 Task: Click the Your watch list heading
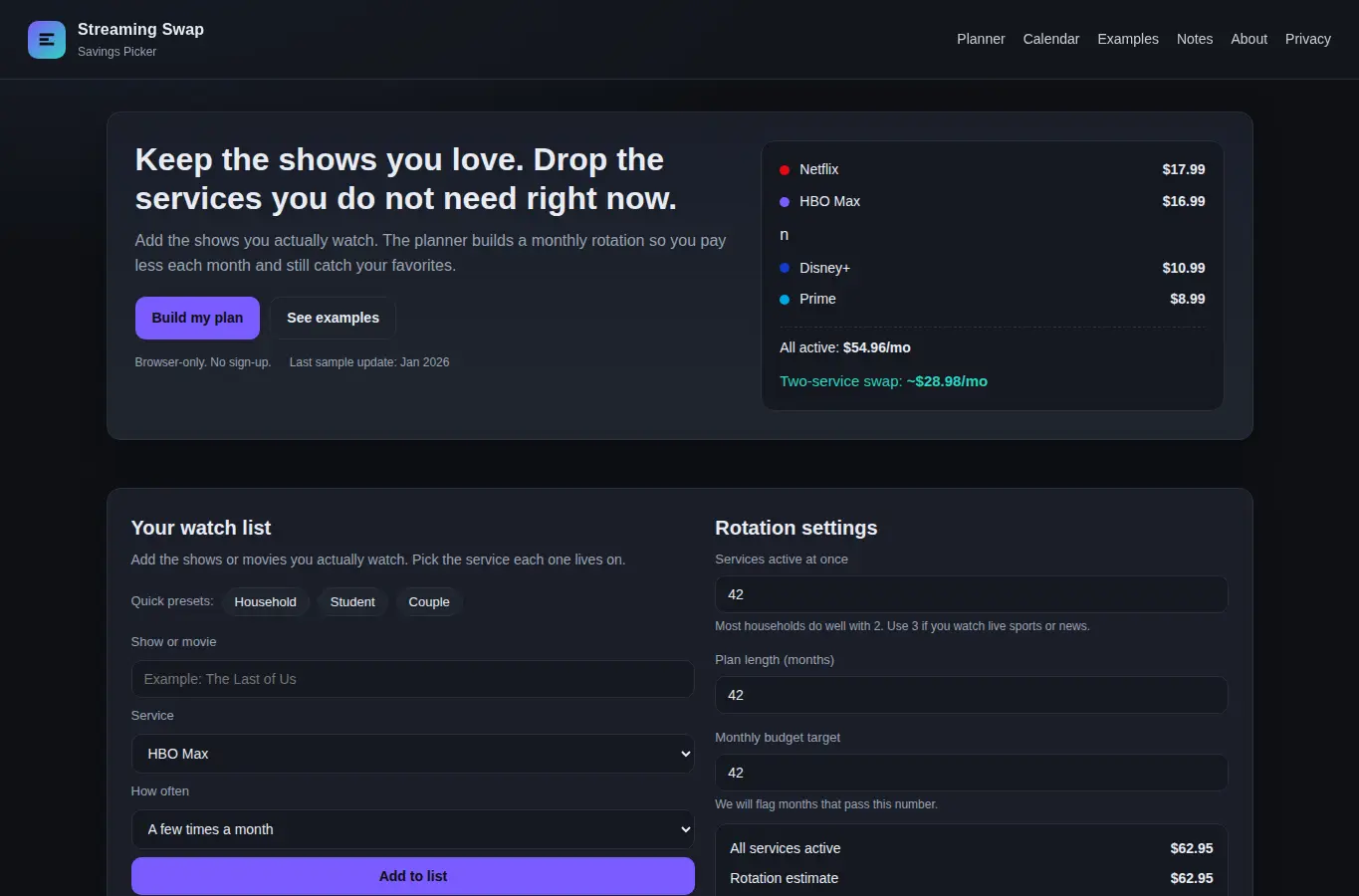point(201,528)
